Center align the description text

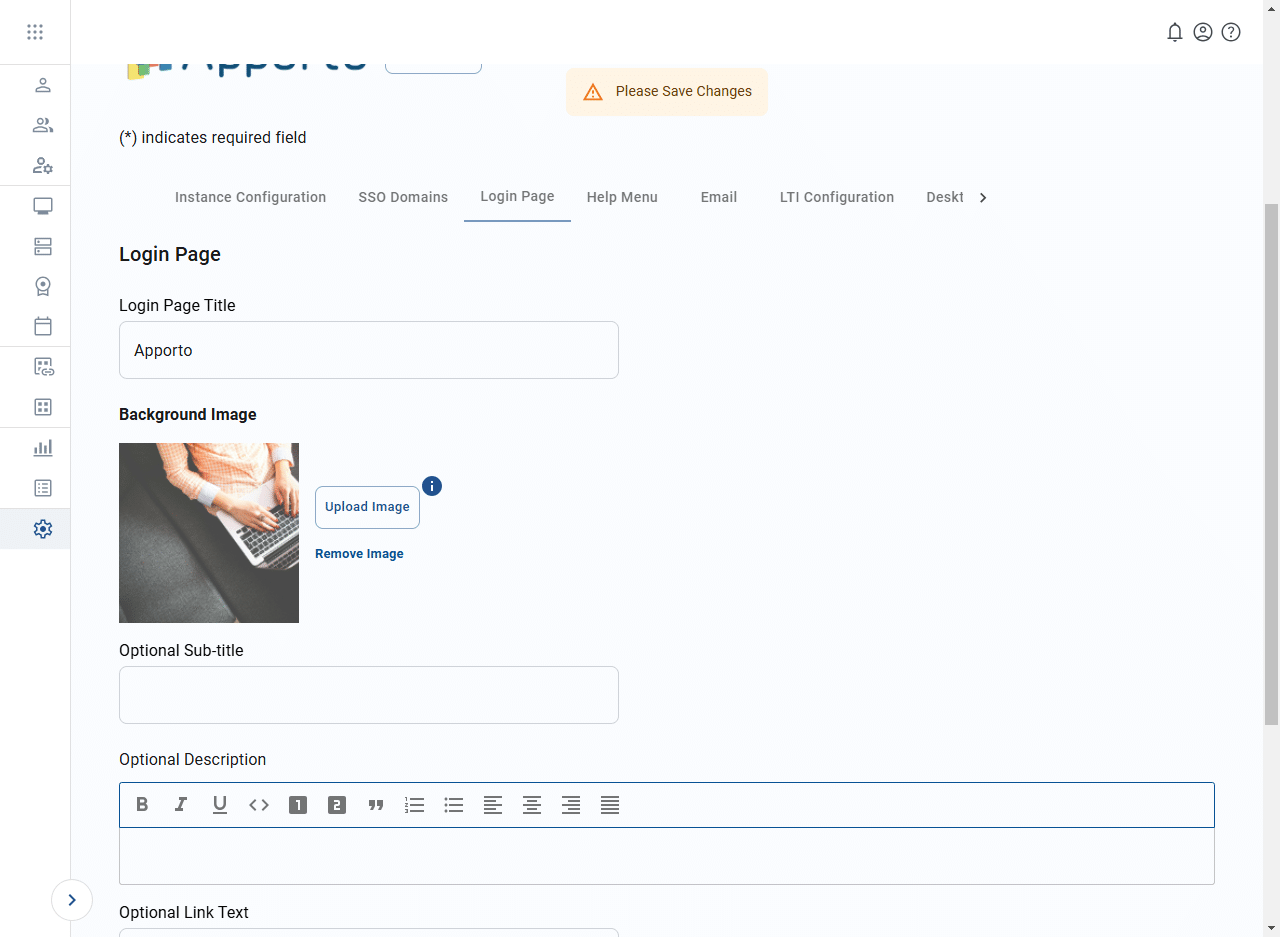click(532, 804)
